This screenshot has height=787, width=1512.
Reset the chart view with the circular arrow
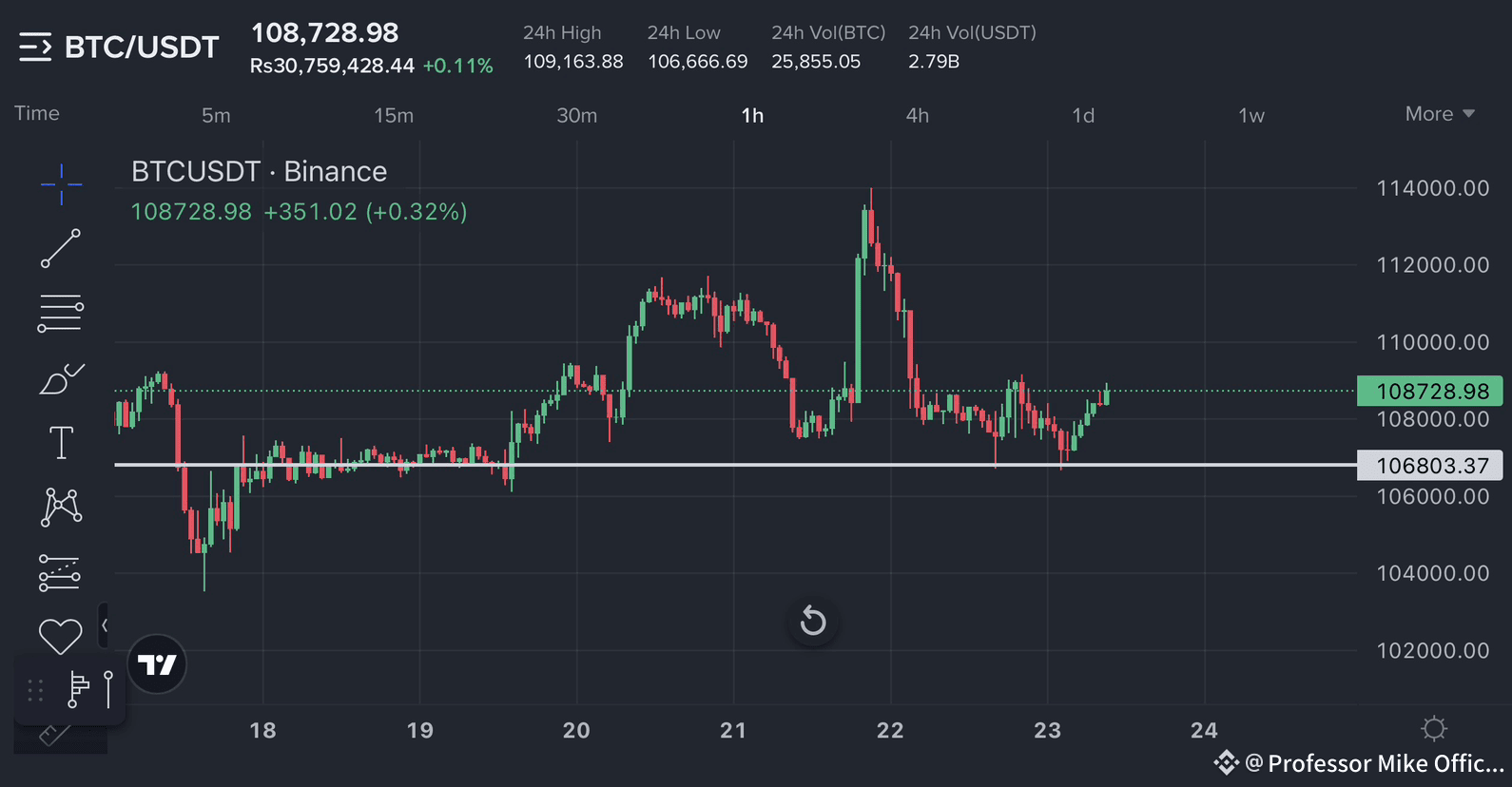(x=813, y=622)
